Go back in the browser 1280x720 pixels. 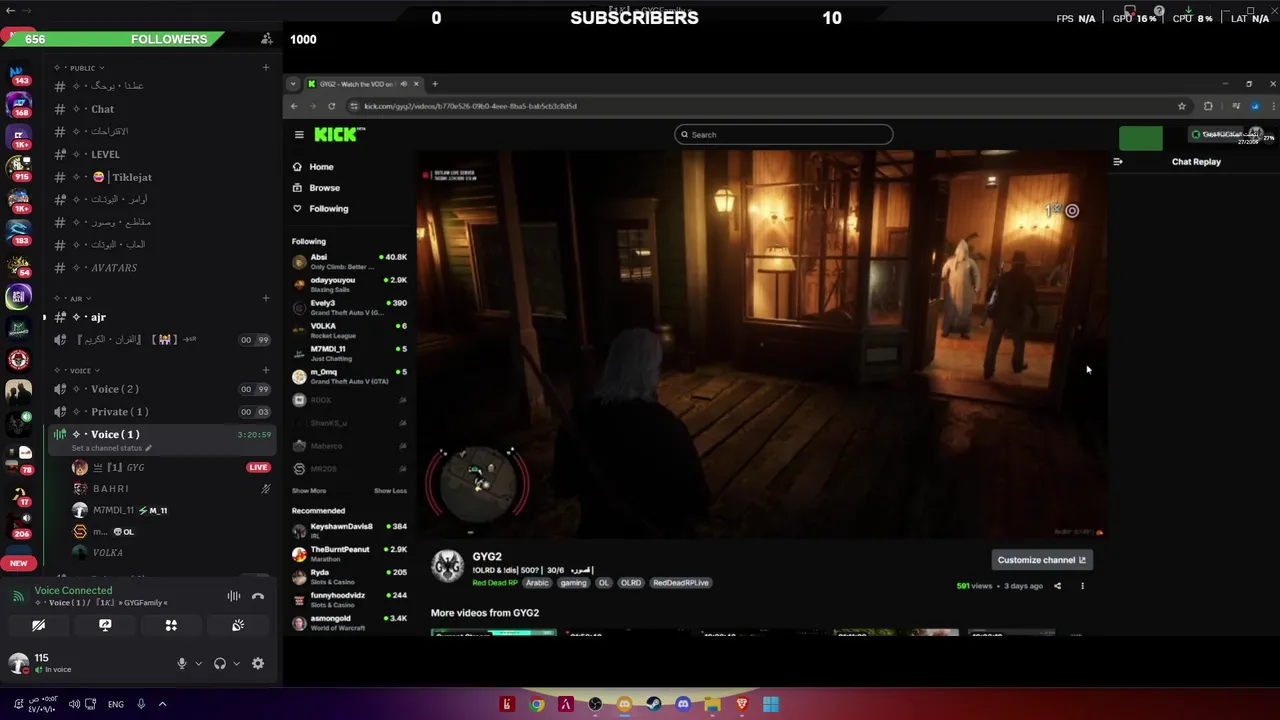pyautogui.click(x=294, y=106)
